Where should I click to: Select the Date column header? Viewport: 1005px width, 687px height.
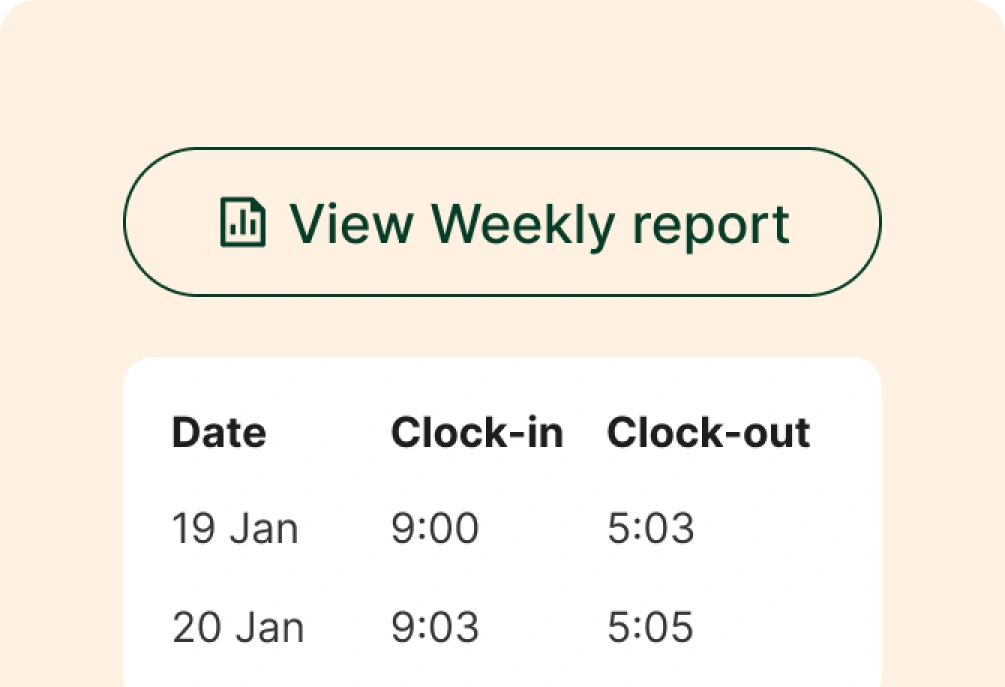[218, 432]
